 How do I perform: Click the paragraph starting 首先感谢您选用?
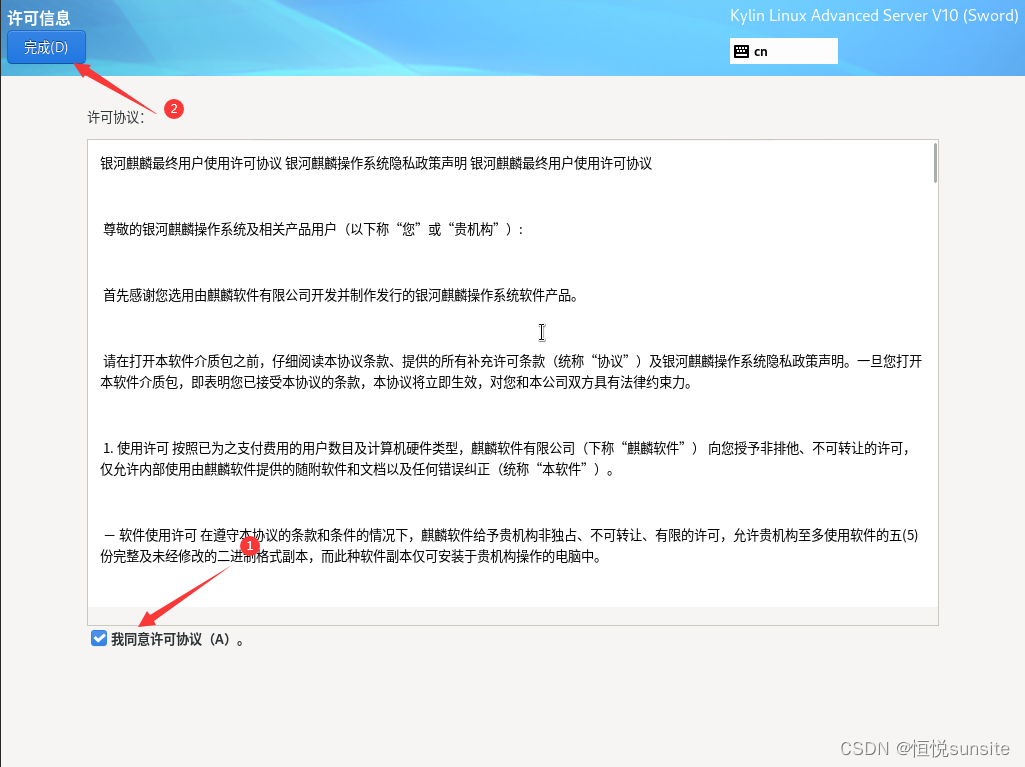tap(340, 296)
